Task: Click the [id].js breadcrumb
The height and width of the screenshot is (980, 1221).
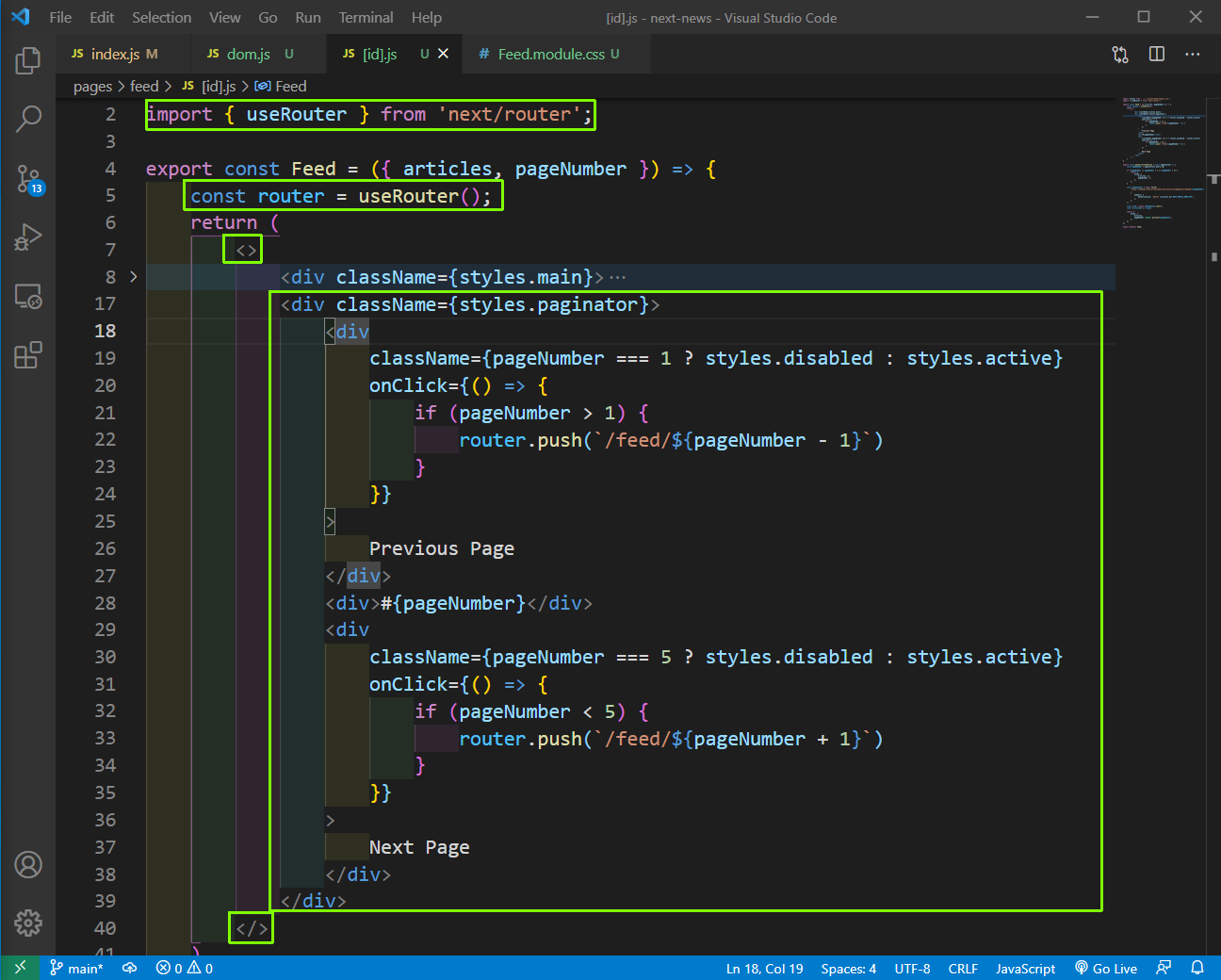Action: (209, 87)
